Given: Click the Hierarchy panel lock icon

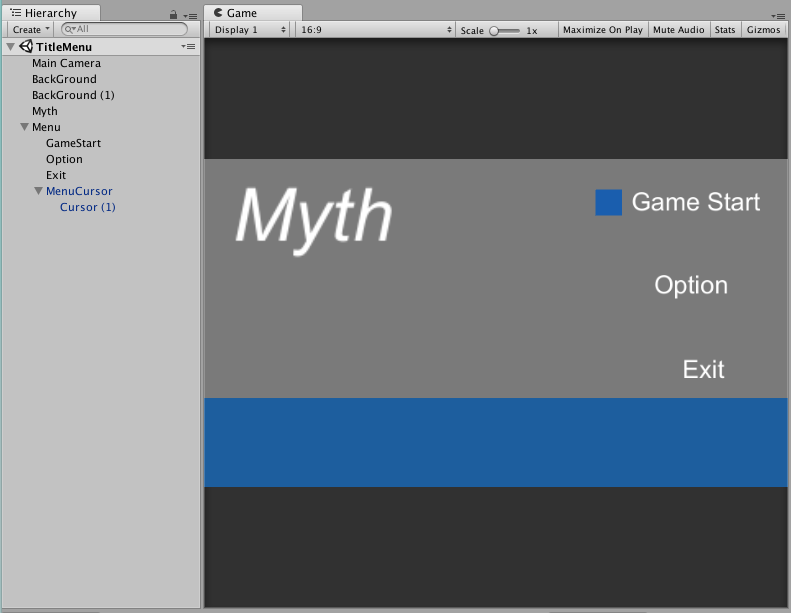Looking at the screenshot, I should [x=173, y=15].
